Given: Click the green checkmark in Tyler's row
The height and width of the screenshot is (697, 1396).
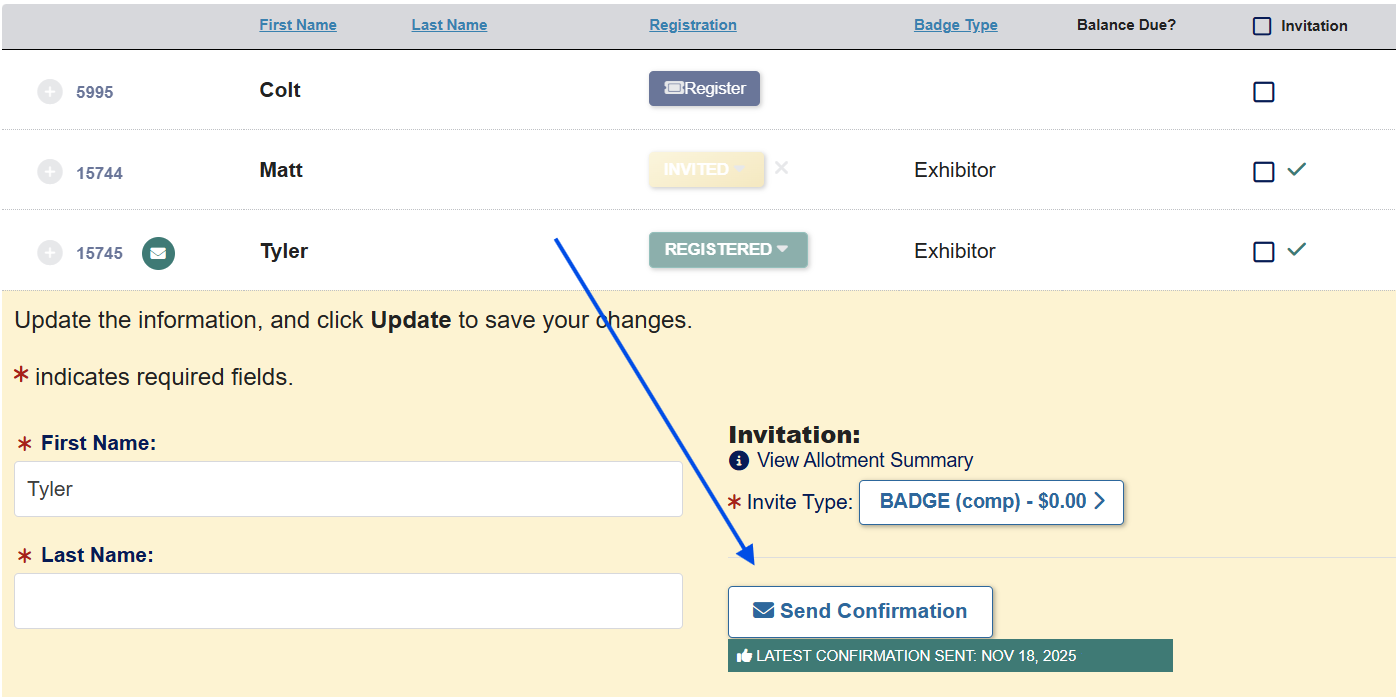Looking at the screenshot, I should tap(1297, 250).
